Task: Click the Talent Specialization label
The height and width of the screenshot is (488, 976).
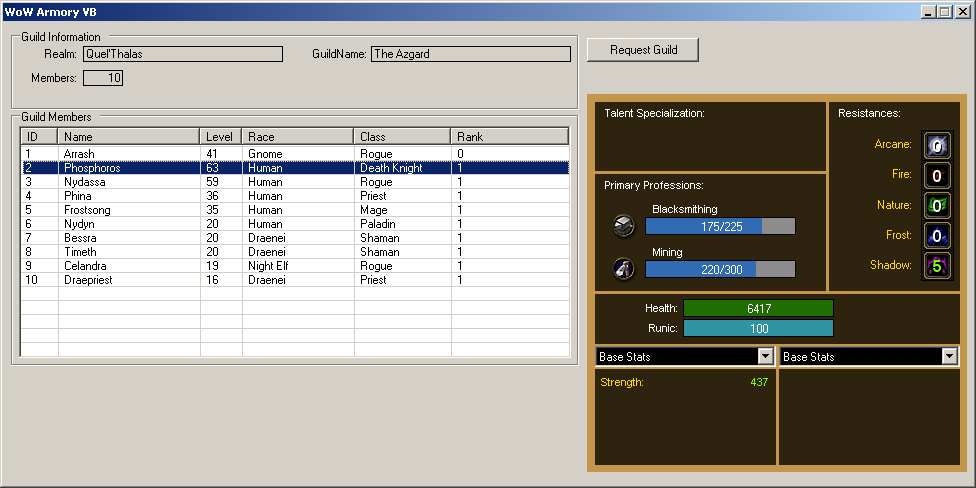Action: 654,113
